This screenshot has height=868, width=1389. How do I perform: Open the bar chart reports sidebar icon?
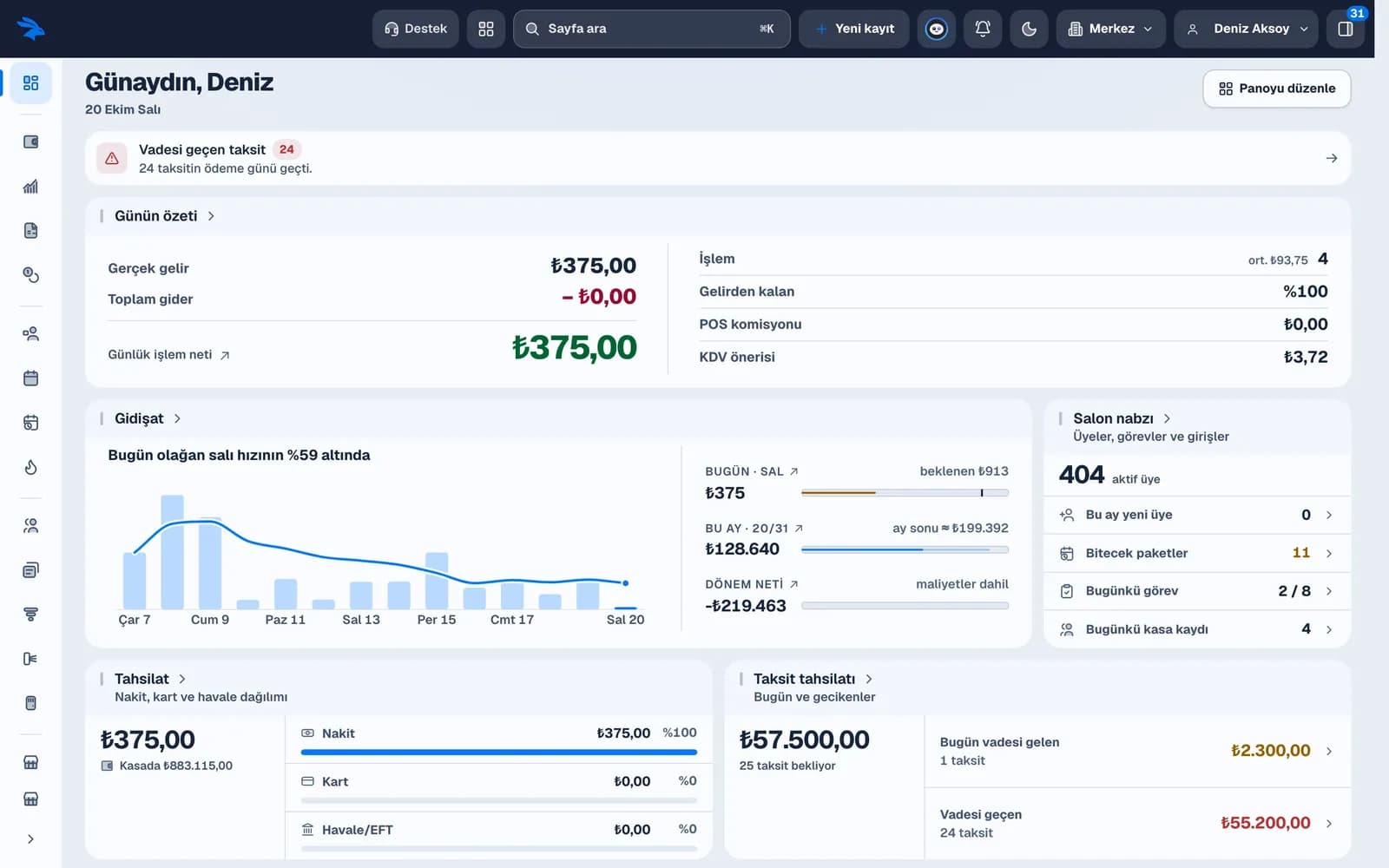30,187
